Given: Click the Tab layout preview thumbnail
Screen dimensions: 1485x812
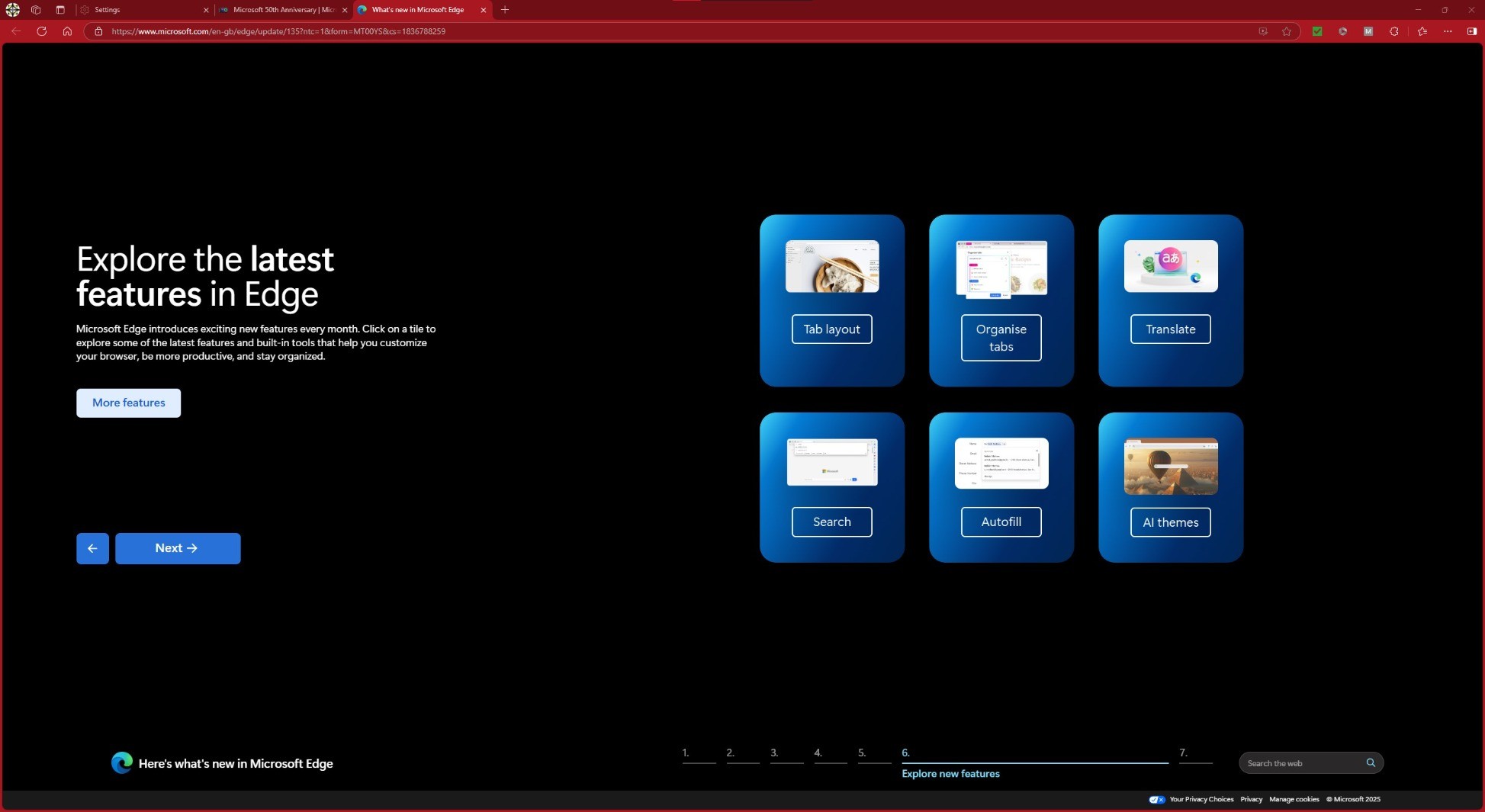Looking at the screenshot, I should (832, 266).
